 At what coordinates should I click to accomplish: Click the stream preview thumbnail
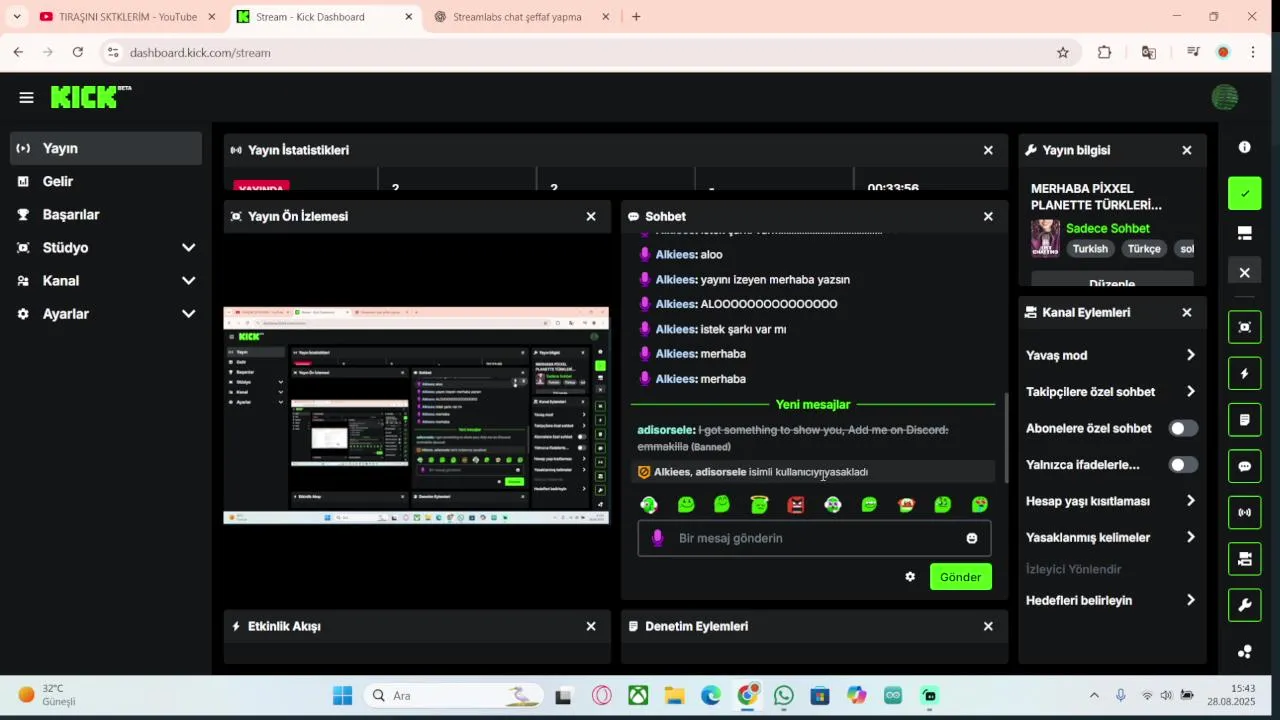[x=416, y=415]
